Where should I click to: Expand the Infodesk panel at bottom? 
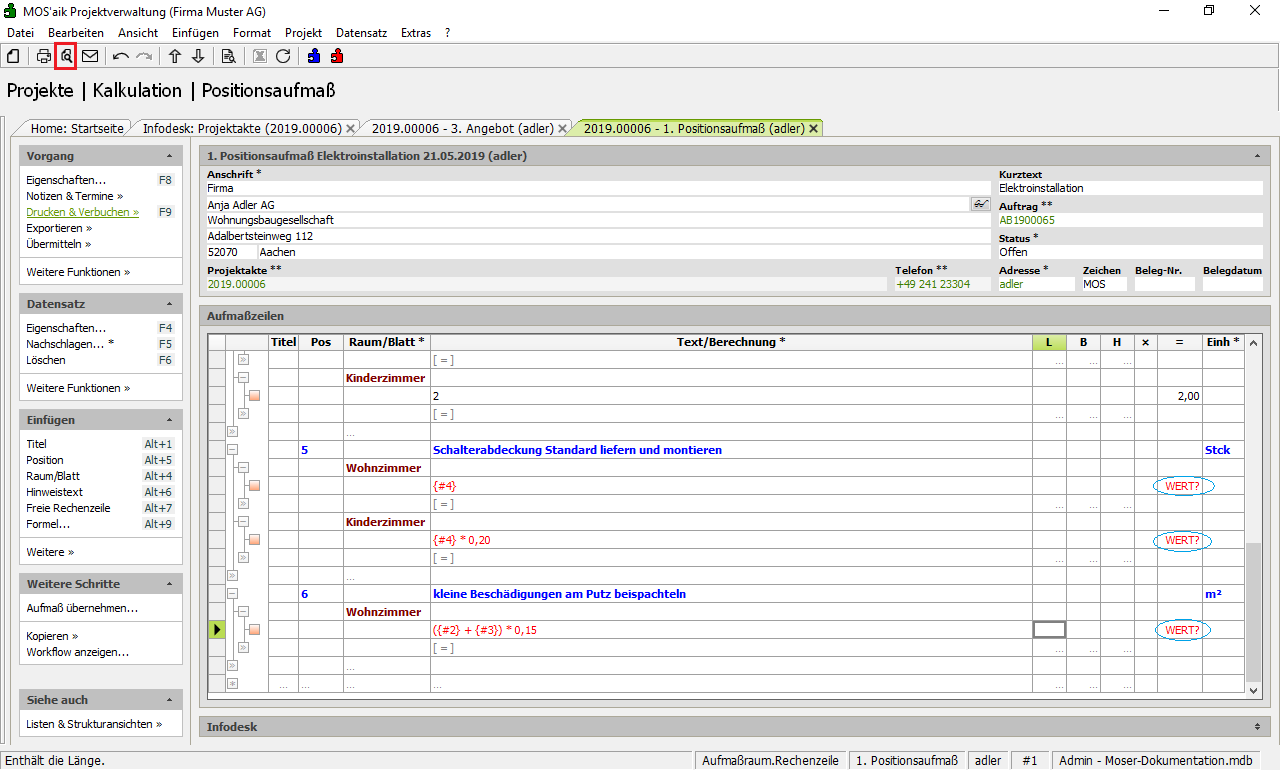(x=1256, y=727)
